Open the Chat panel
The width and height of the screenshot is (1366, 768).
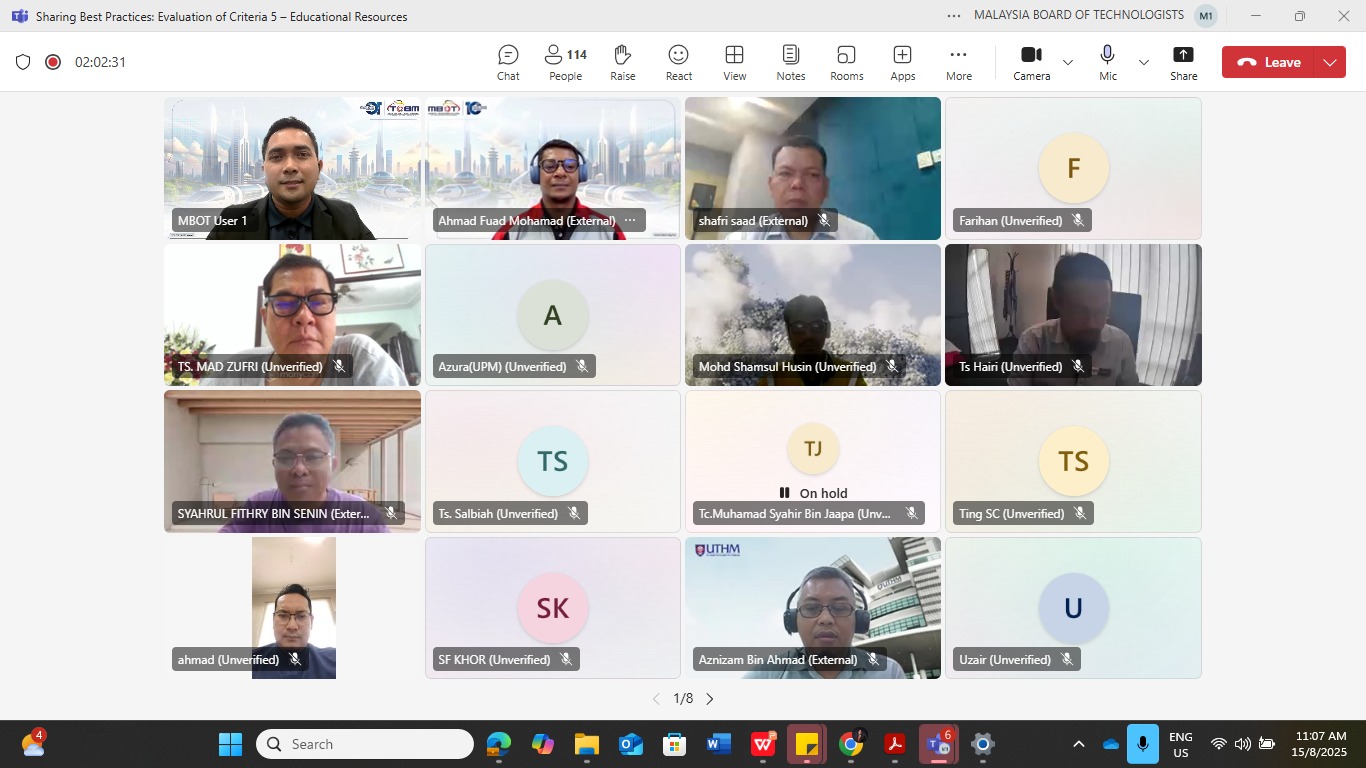pyautogui.click(x=508, y=62)
